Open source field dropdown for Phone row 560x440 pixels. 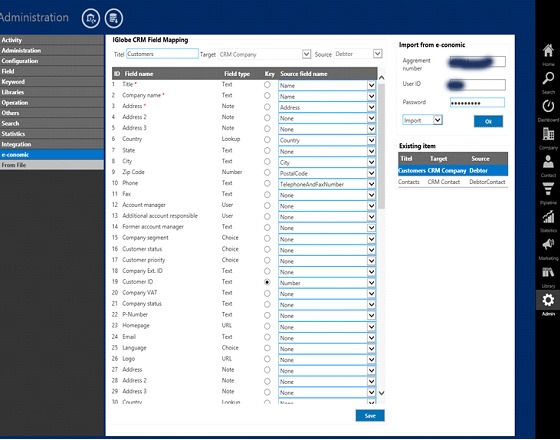coord(371,184)
